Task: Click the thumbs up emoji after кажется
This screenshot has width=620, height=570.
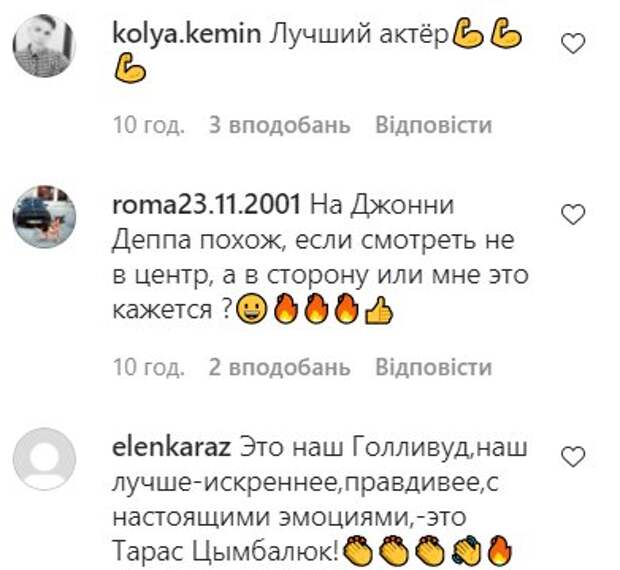Action: [x=378, y=311]
